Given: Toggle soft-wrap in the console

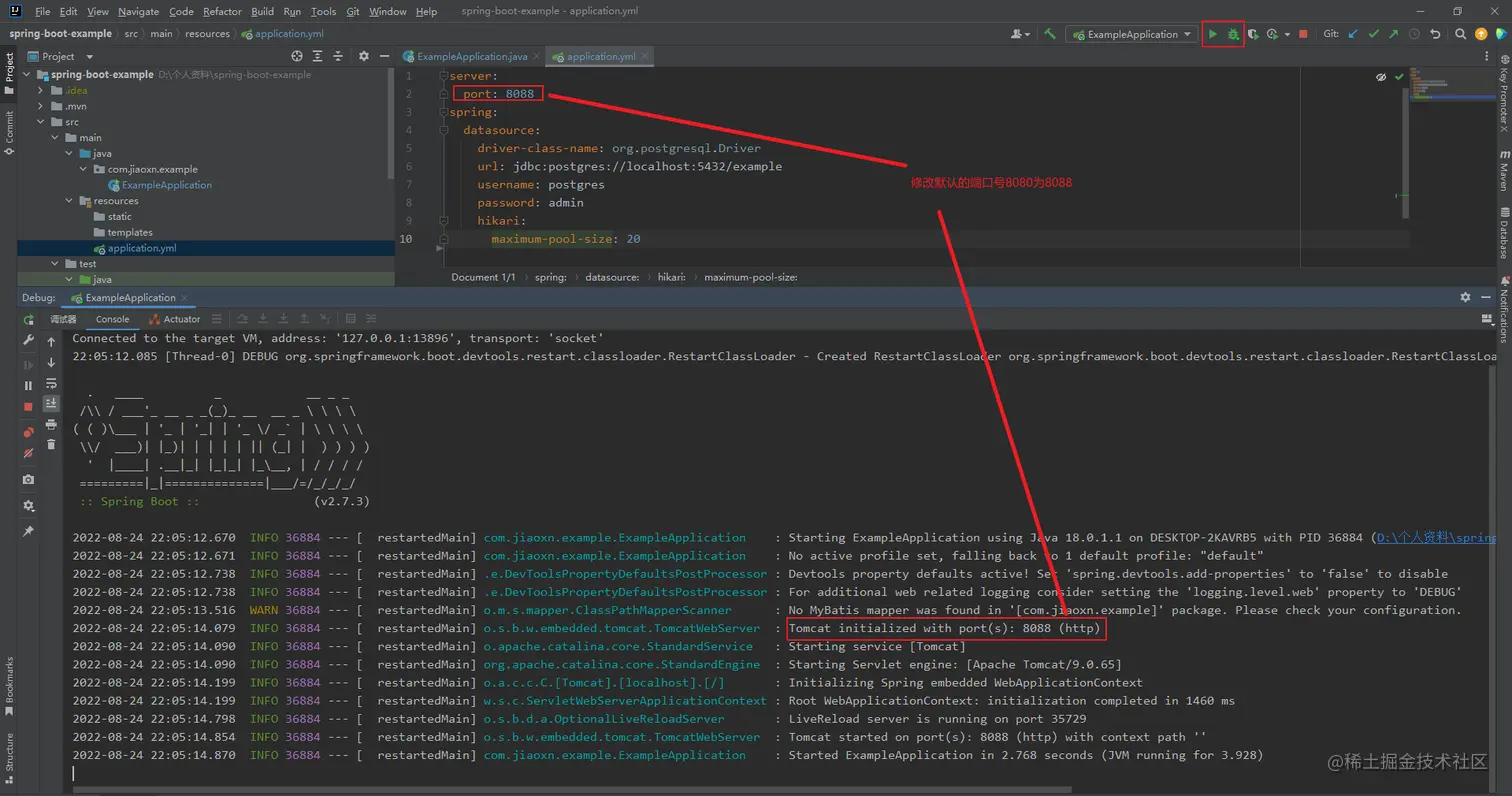Looking at the screenshot, I should (51, 383).
